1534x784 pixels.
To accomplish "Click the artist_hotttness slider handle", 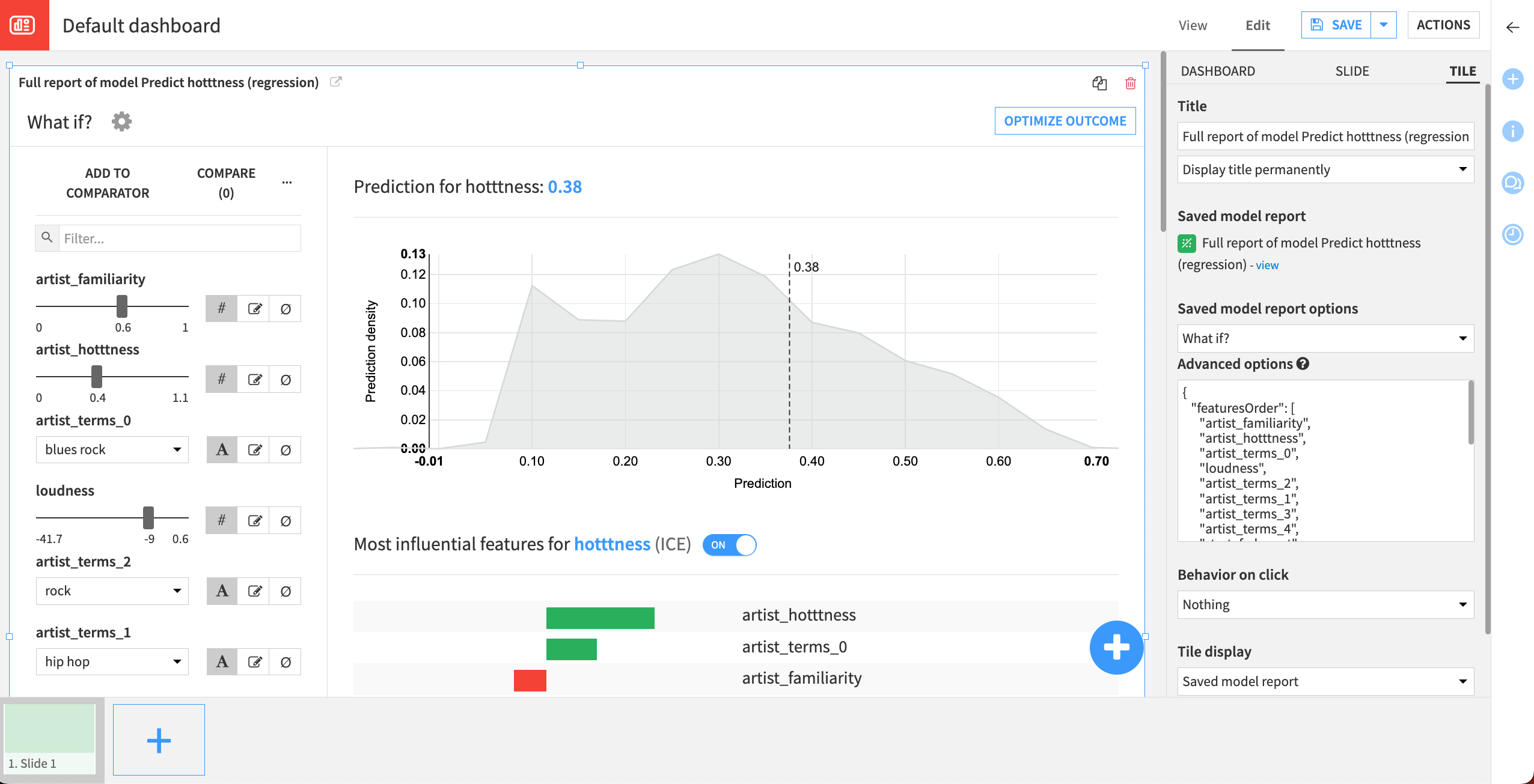I will pos(97,377).
